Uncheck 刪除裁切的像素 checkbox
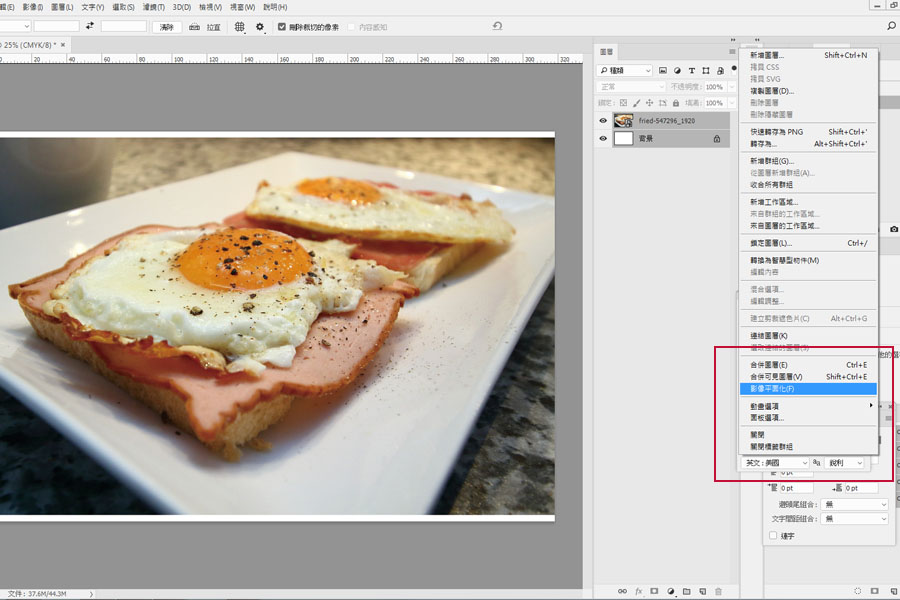This screenshot has width=900, height=600. [282, 26]
